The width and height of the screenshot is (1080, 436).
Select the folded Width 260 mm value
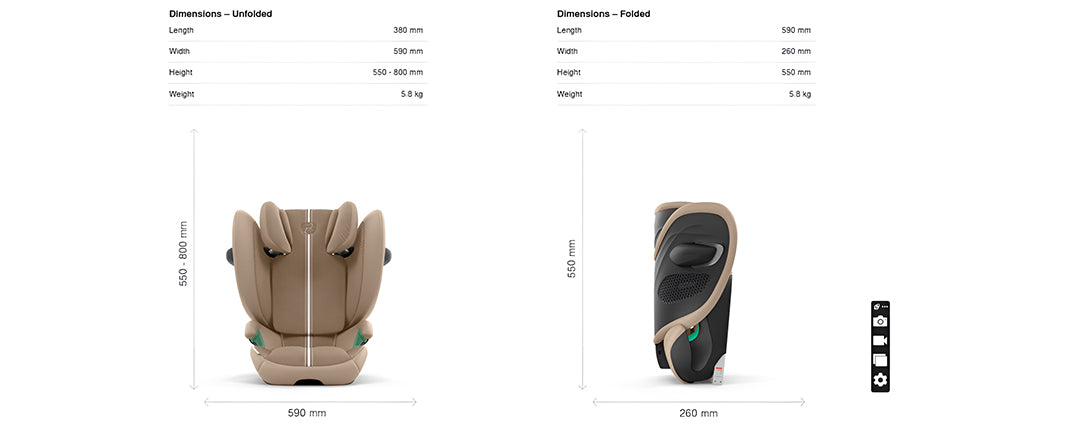[x=796, y=51]
